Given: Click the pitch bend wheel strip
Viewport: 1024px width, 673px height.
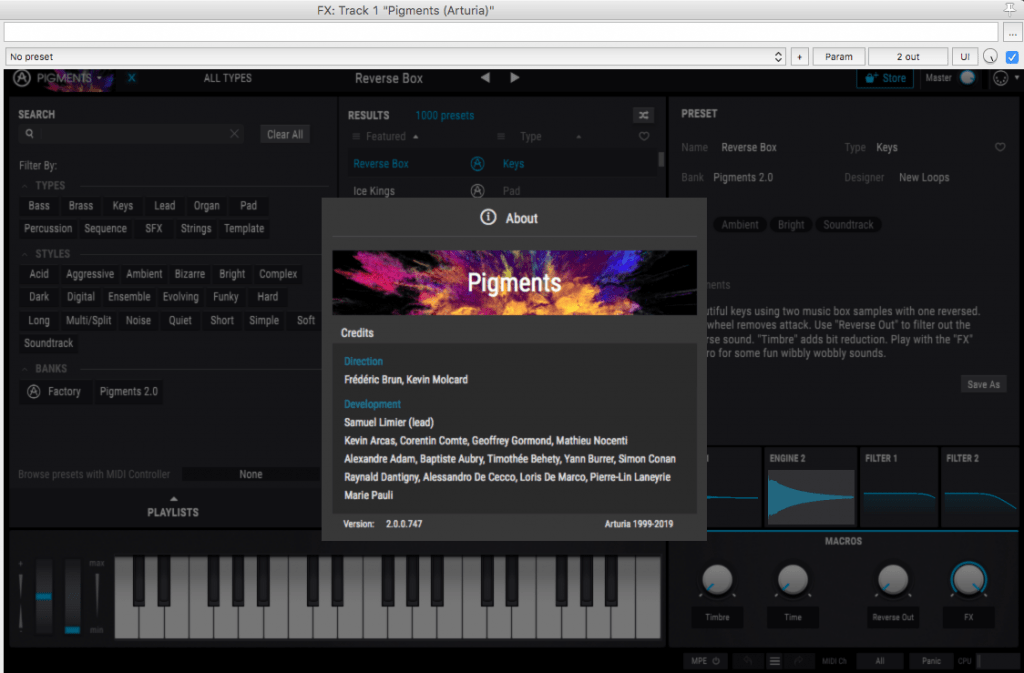Looking at the screenshot, I should click(x=44, y=595).
